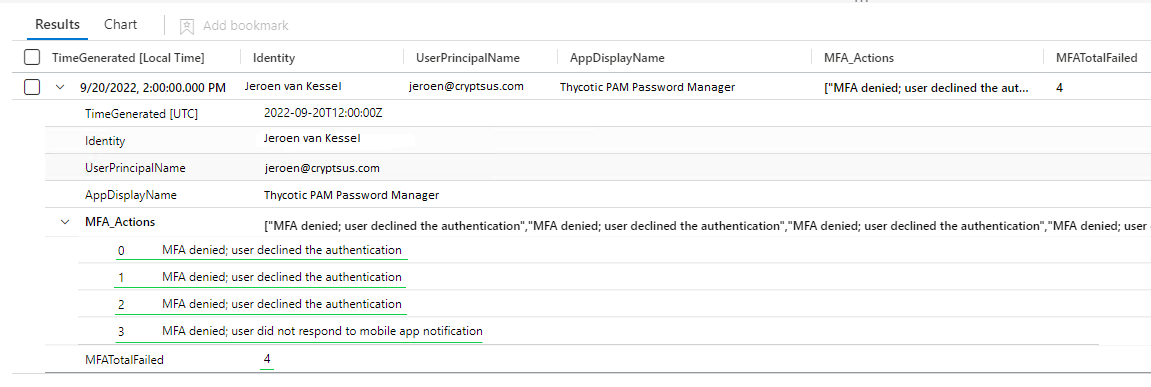Sort by MFA_Actions column header
The width and height of the screenshot is (1151, 387).
pyautogui.click(x=859, y=57)
